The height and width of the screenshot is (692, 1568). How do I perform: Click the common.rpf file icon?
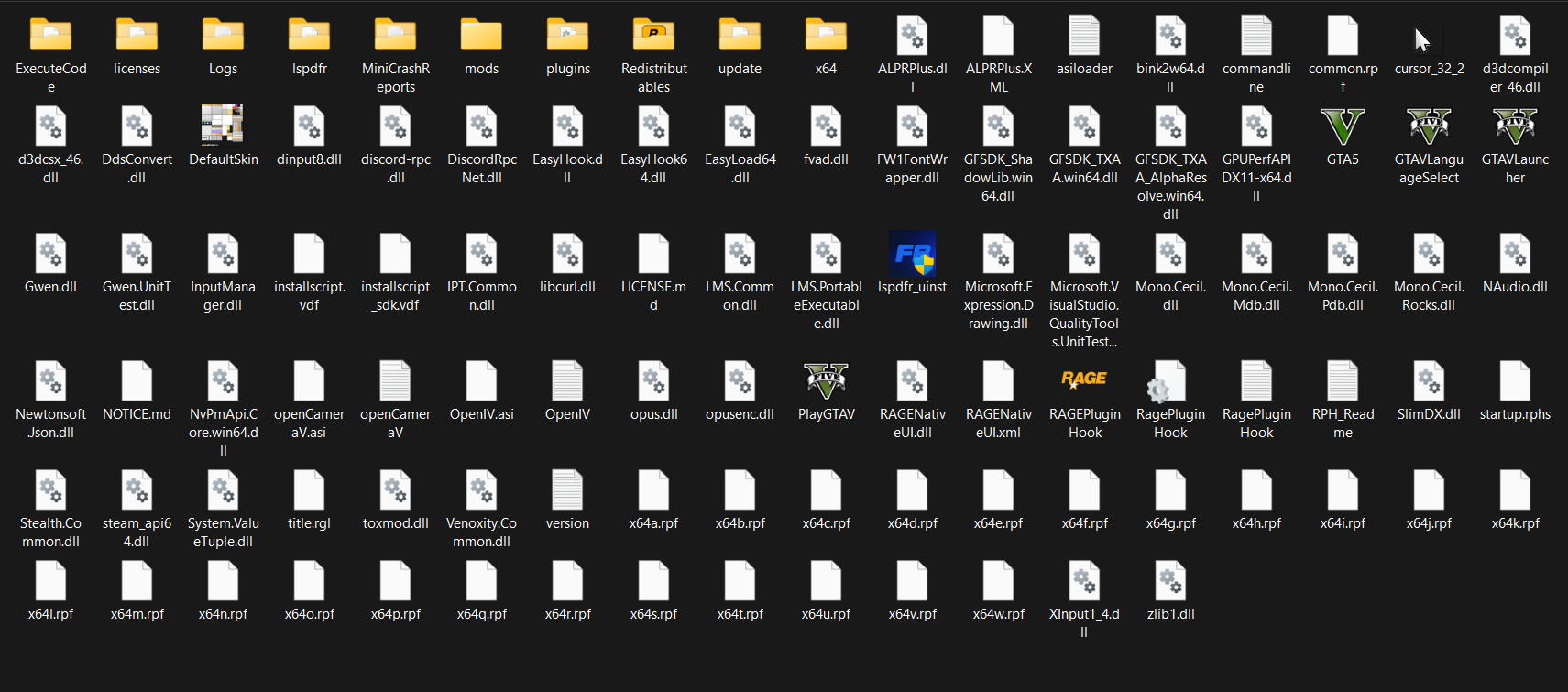tap(1343, 36)
